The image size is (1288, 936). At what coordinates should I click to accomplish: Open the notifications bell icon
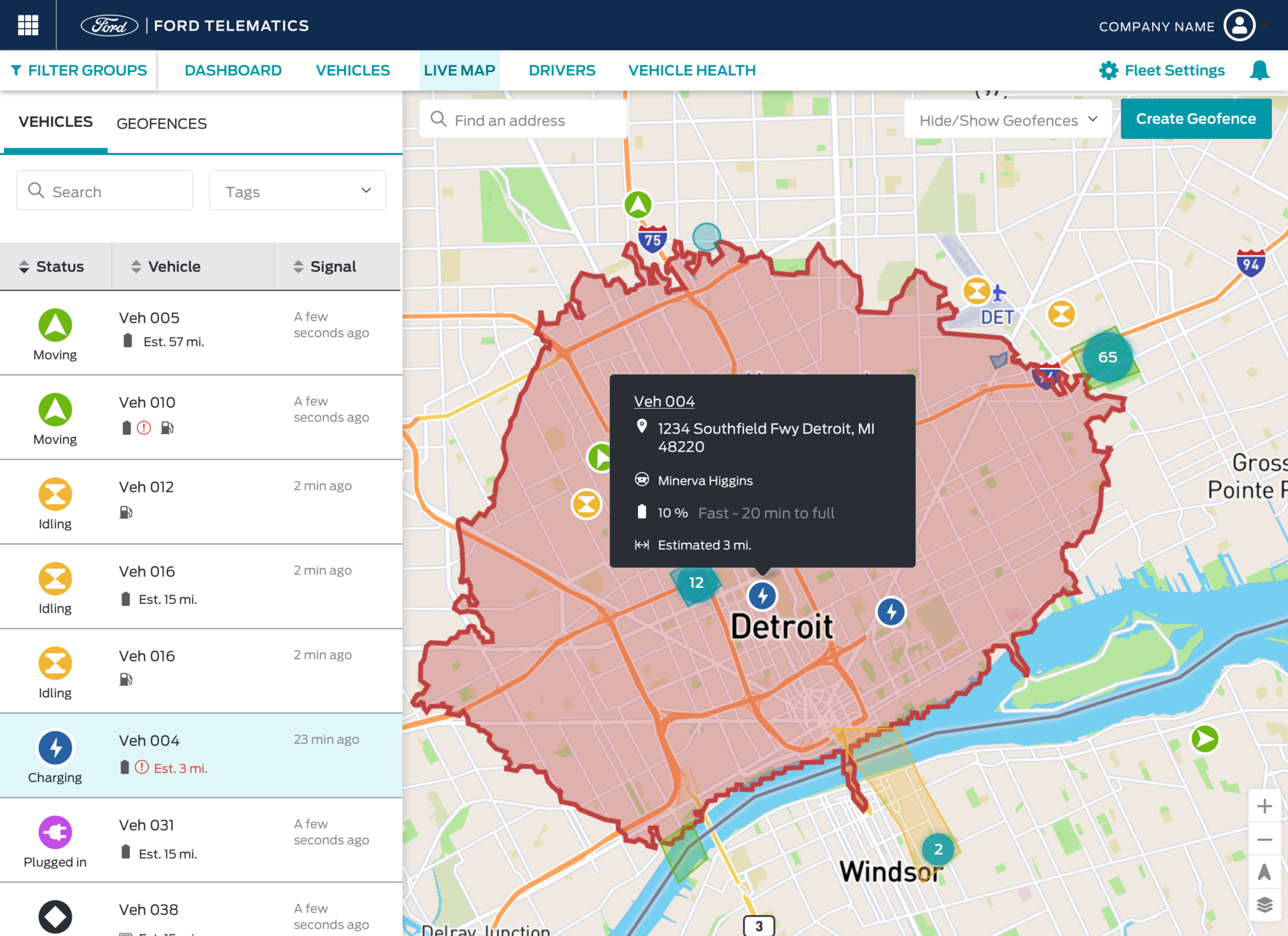tap(1259, 70)
